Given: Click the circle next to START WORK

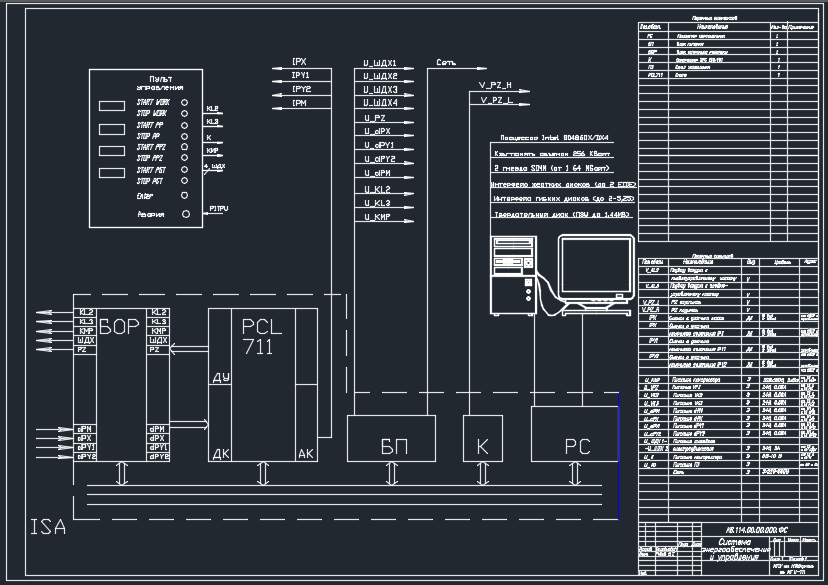Looking at the screenshot, I should click(x=185, y=102).
